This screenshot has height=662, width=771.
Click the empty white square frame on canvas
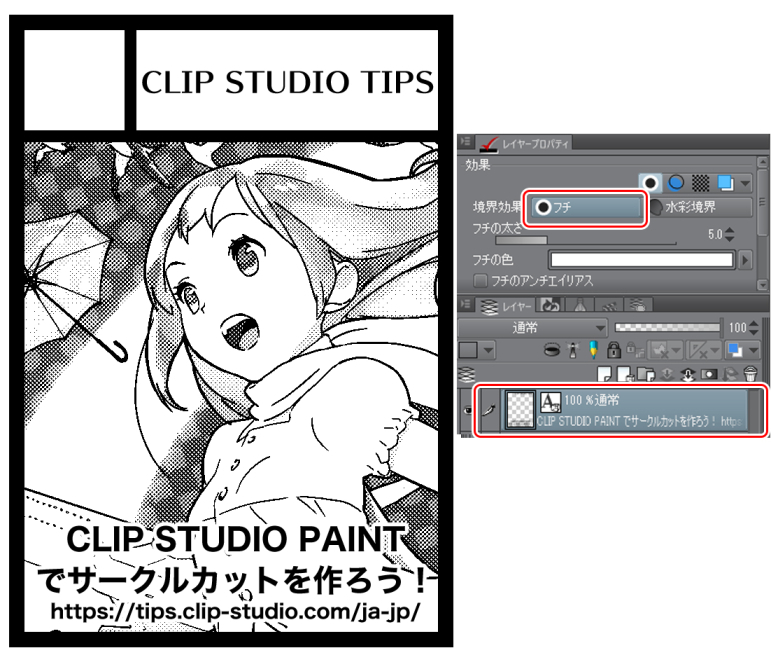point(74,80)
